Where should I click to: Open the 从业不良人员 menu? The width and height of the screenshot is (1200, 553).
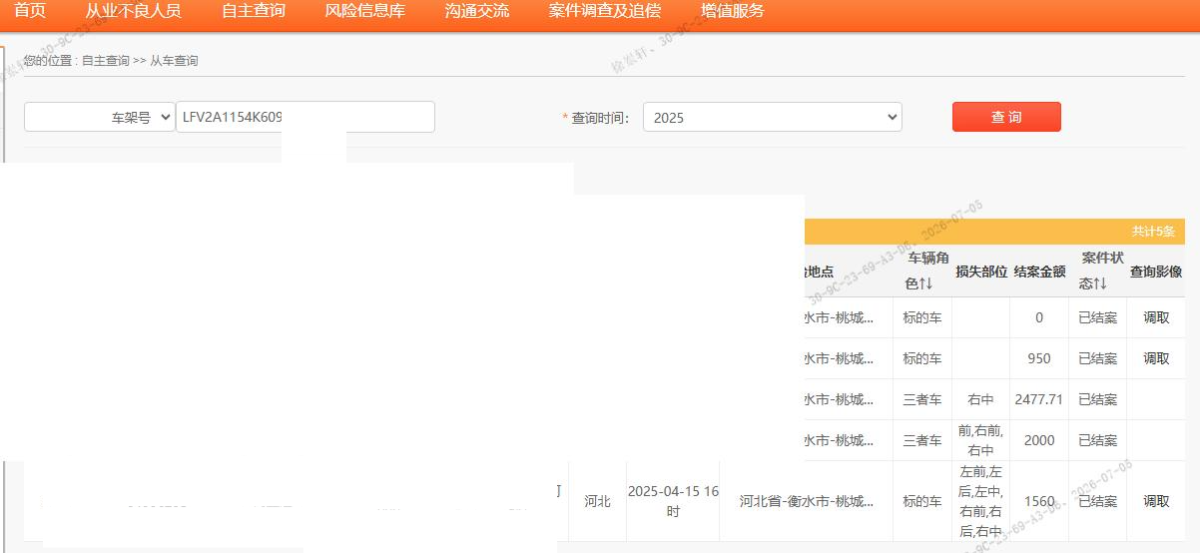pyautogui.click(x=133, y=12)
